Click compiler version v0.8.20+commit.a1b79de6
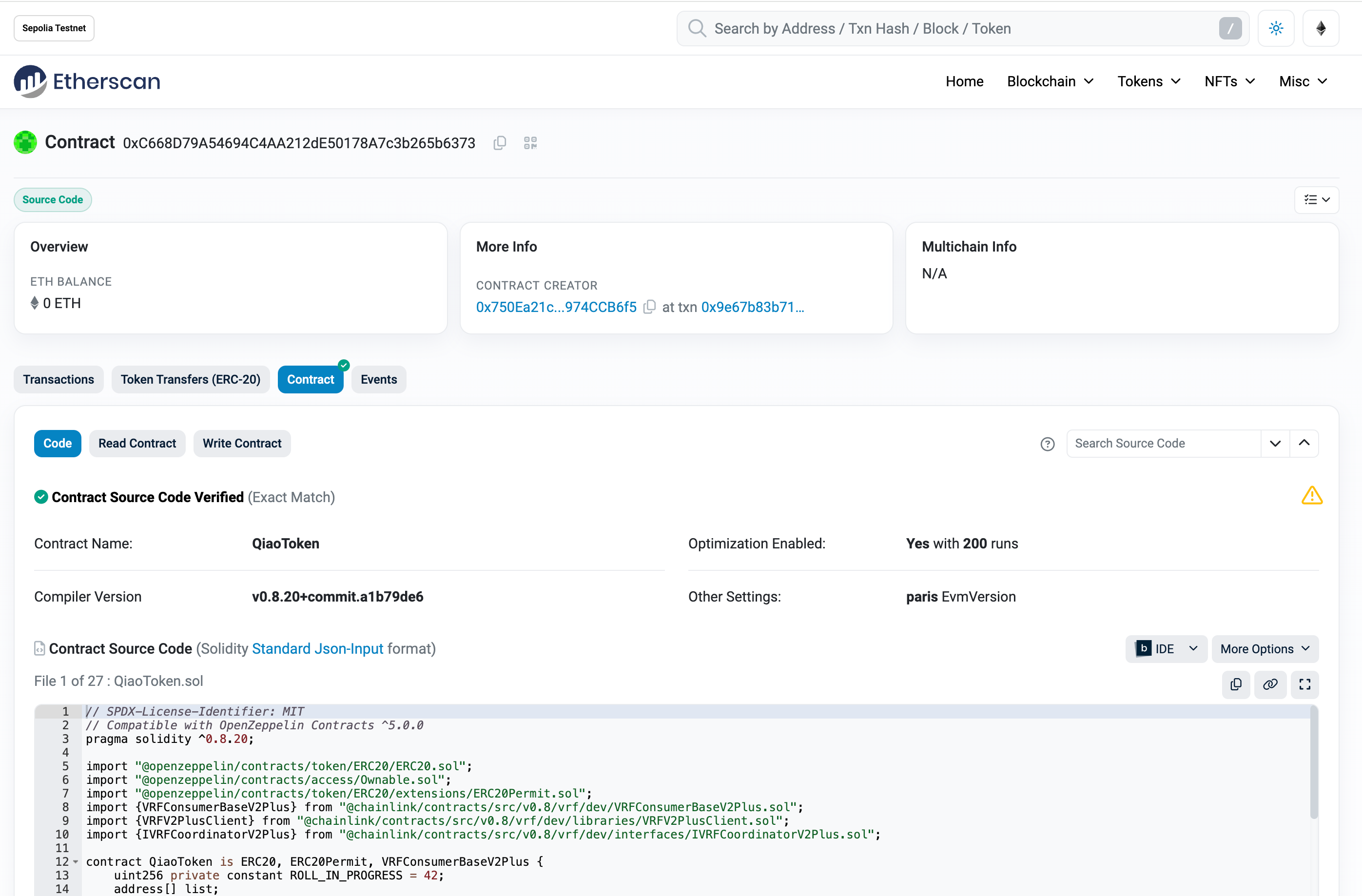Viewport: 1362px width, 896px height. click(x=338, y=597)
